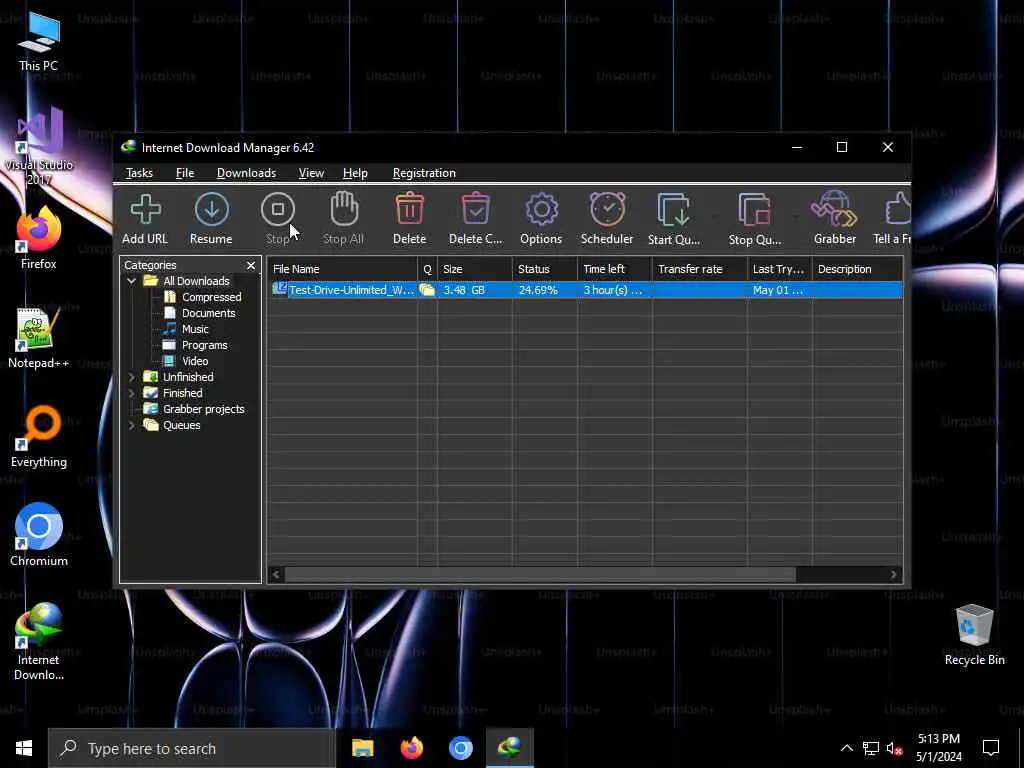The image size is (1024, 768).
Task: Open the File menu
Action: (185, 173)
